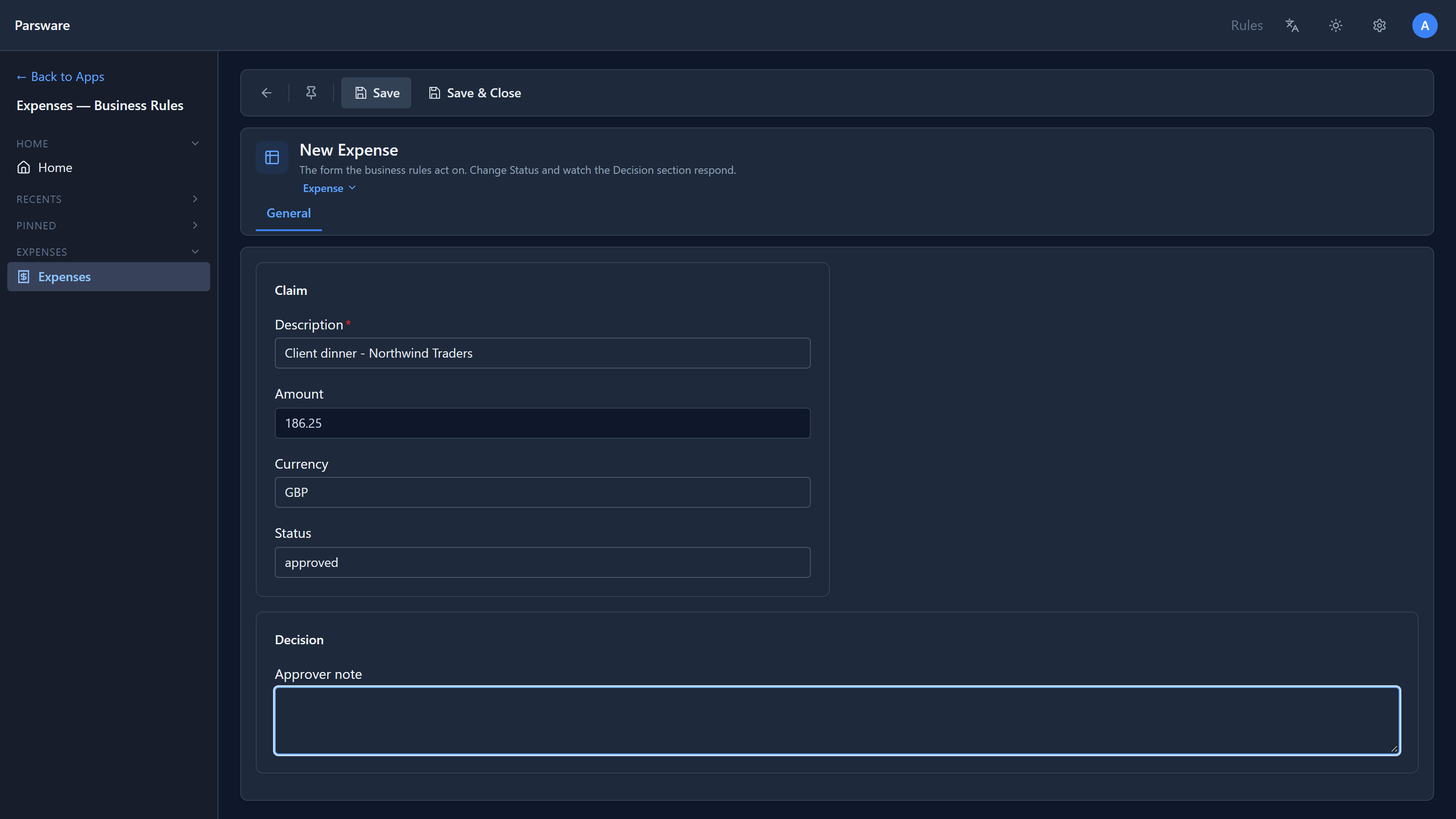Click the Save & Close disk icon
This screenshot has width=1456, height=819.
[x=434, y=93]
